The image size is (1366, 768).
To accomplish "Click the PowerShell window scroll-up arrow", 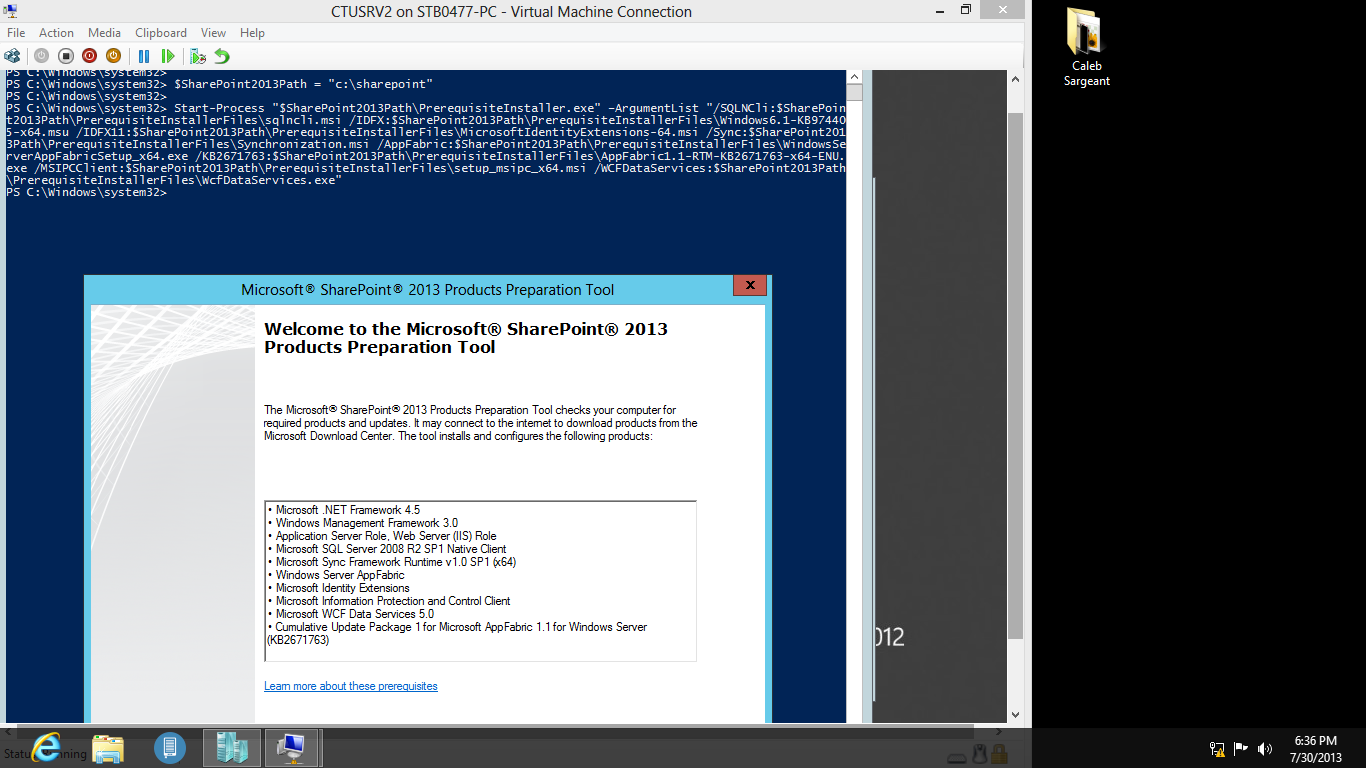I will pyautogui.click(x=854, y=77).
